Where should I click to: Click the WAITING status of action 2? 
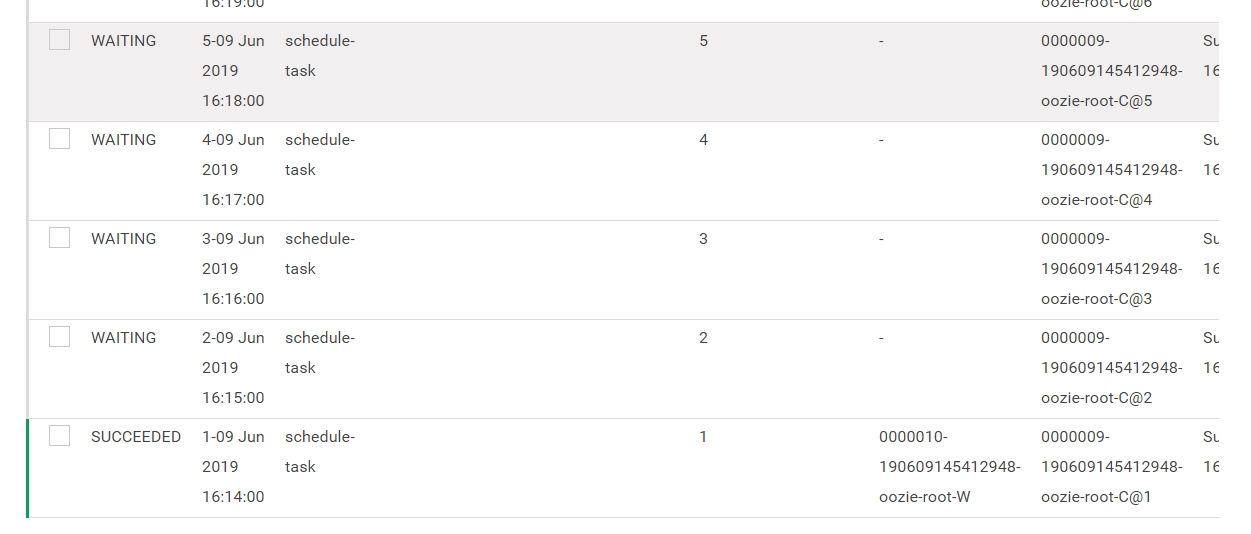(x=124, y=338)
